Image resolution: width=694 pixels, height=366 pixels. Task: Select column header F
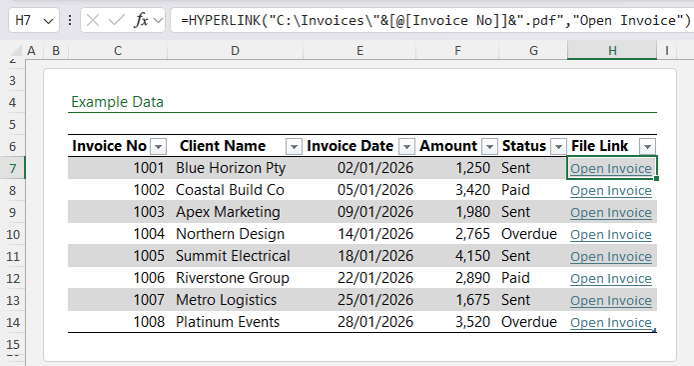458,51
